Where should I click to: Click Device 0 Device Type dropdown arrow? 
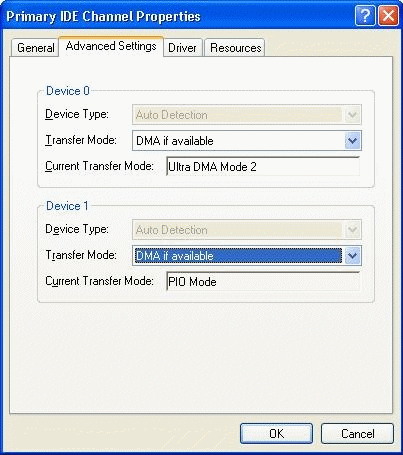(x=352, y=115)
